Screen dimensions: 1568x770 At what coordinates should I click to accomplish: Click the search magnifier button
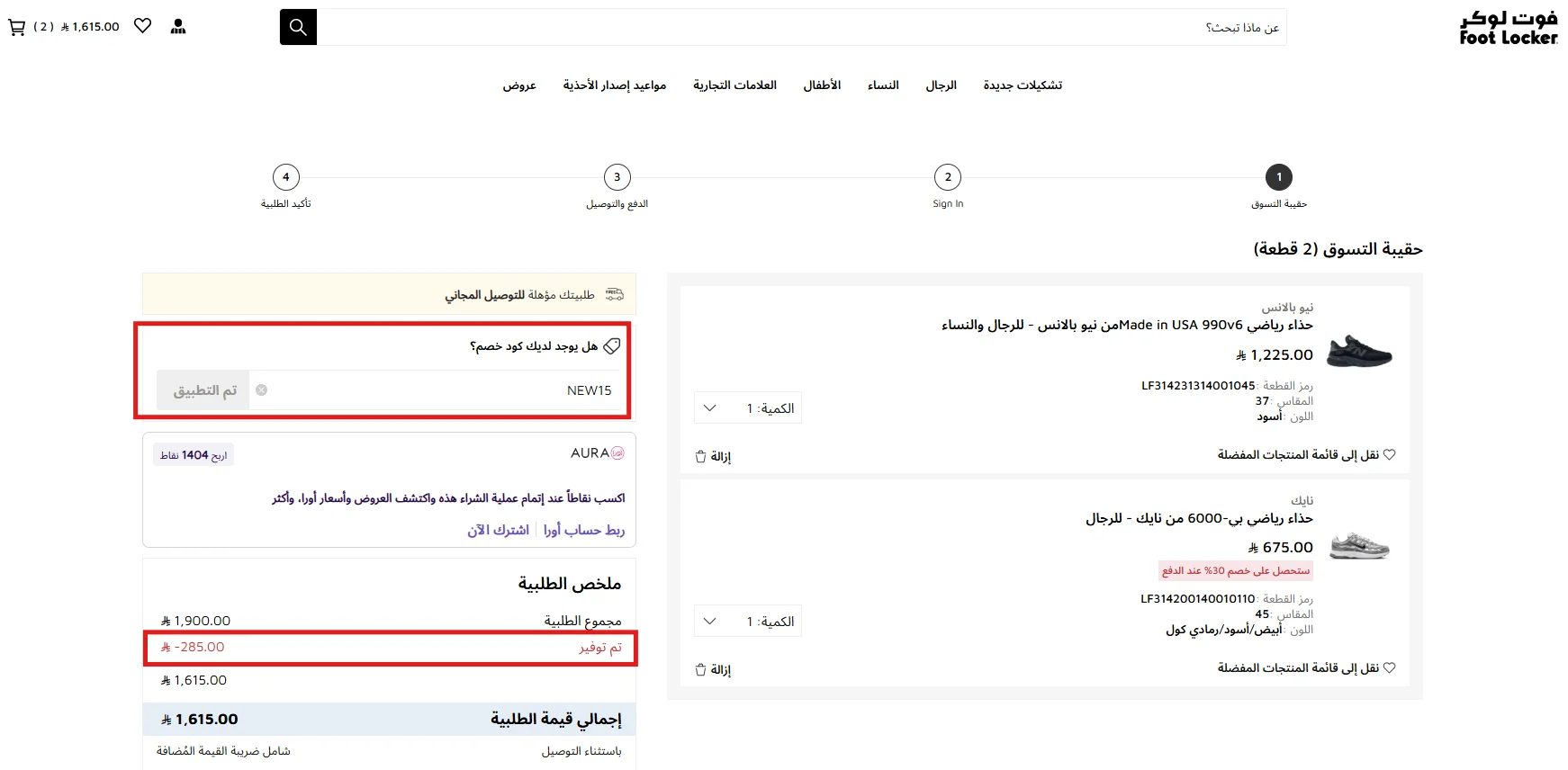point(298,27)
